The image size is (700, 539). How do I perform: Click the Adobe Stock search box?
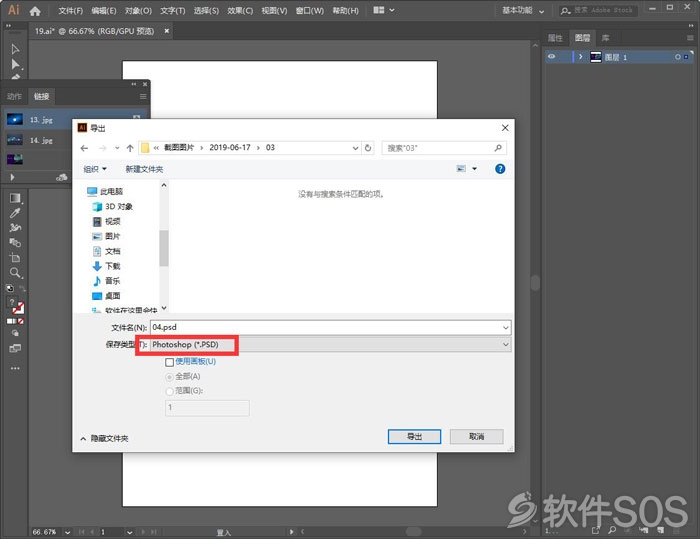coord(598,10)
